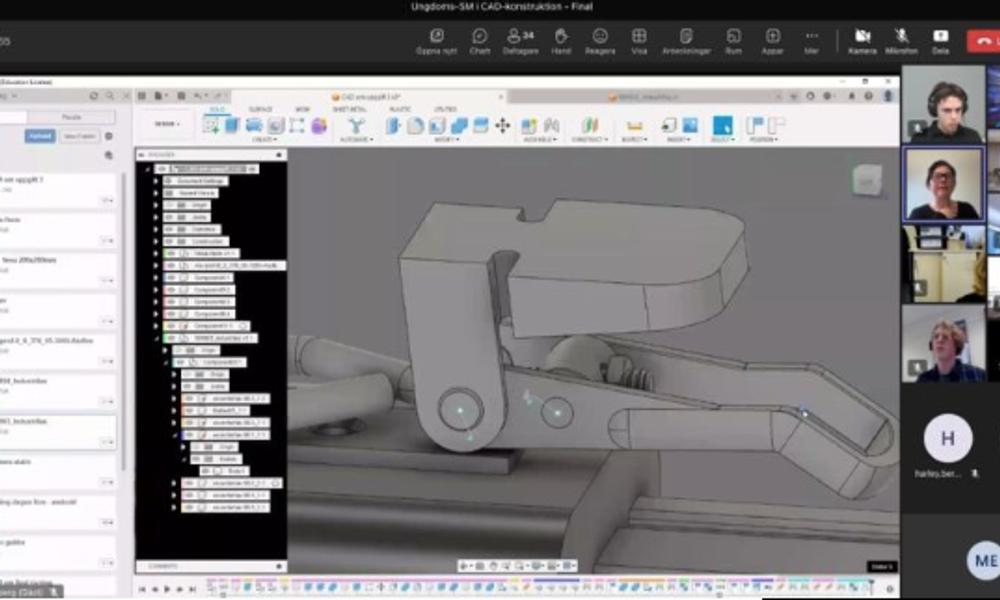Screen dimensions: 1000x600
Task: Click the ViewCube in the viewport corner
Action: pos(867,179)
